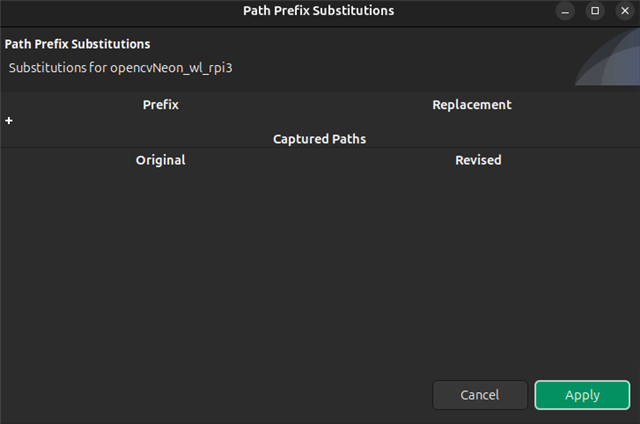Cancel the substitutions dialog
The width and height of the screenshot is (640, 424).
(480, 395)
